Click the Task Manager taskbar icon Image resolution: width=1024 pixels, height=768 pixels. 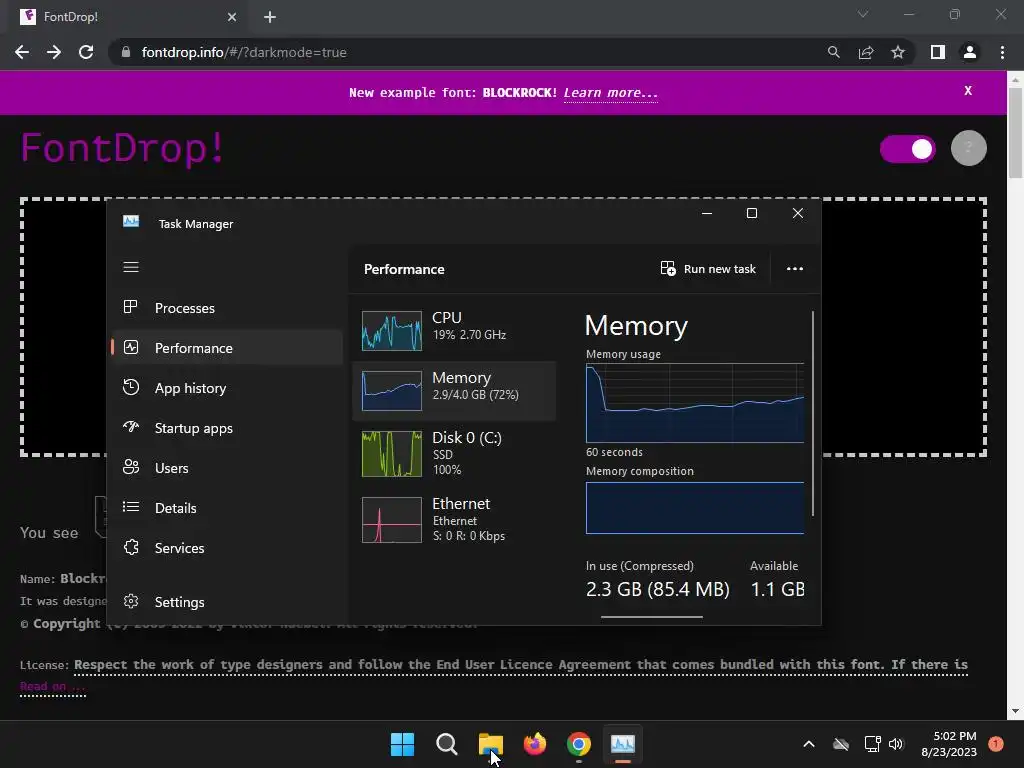tap(622, 744)
